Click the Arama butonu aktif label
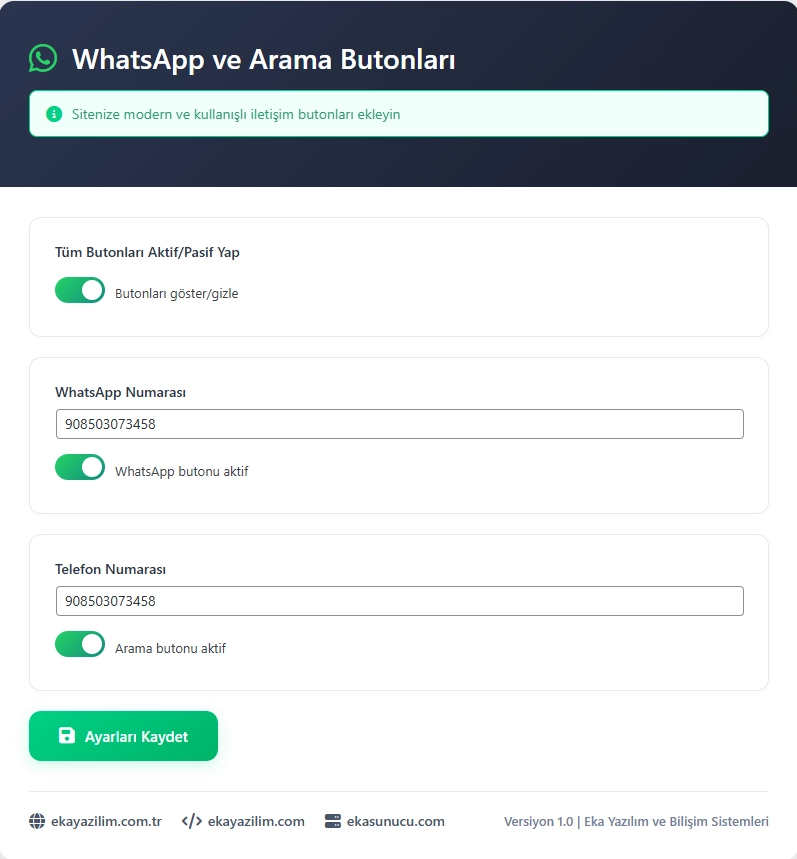The height and width of the screenshot is (859, 797). [x=170, y=648]
